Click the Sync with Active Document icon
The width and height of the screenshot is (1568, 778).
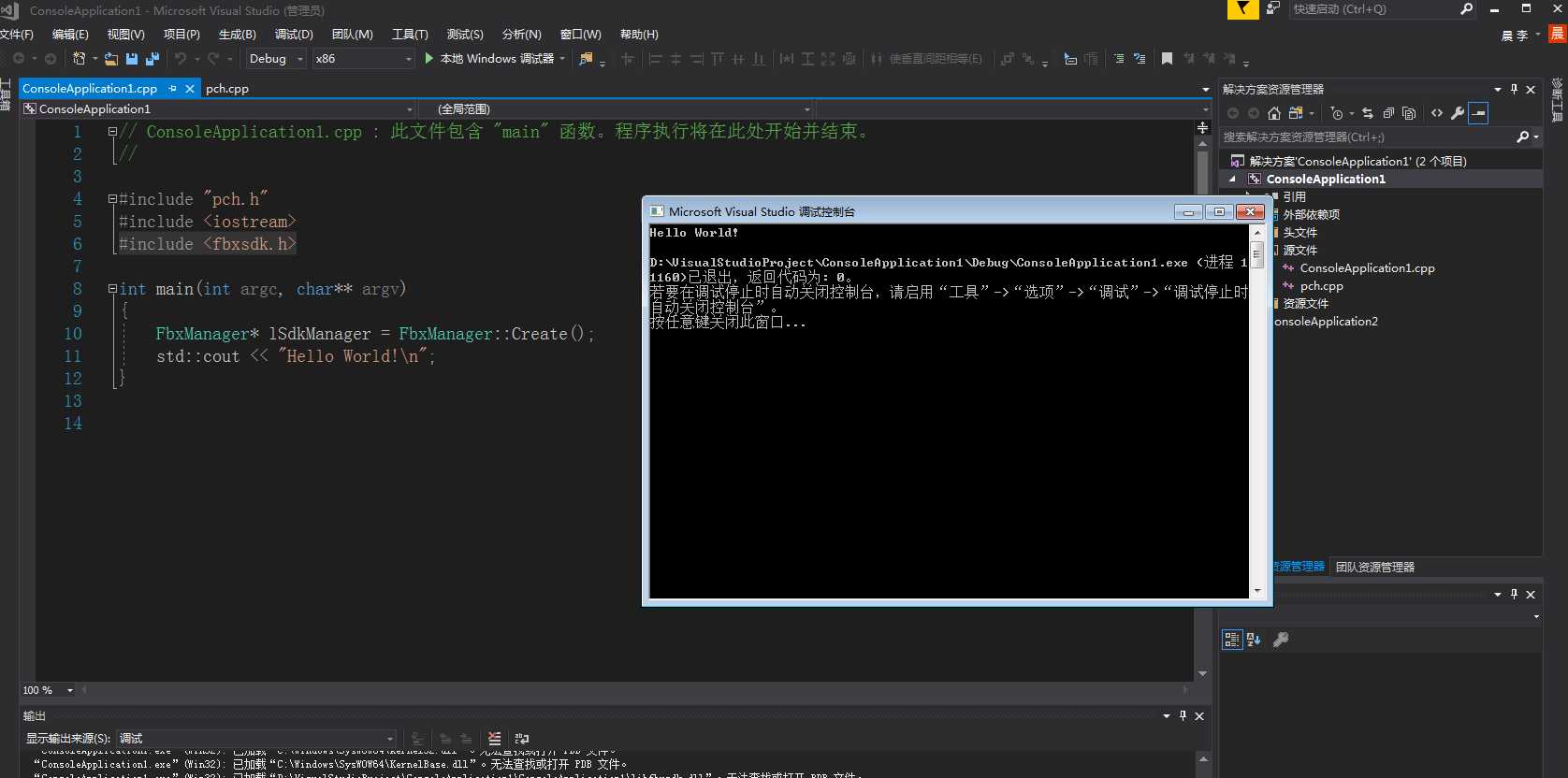(x=1368, y=113)
